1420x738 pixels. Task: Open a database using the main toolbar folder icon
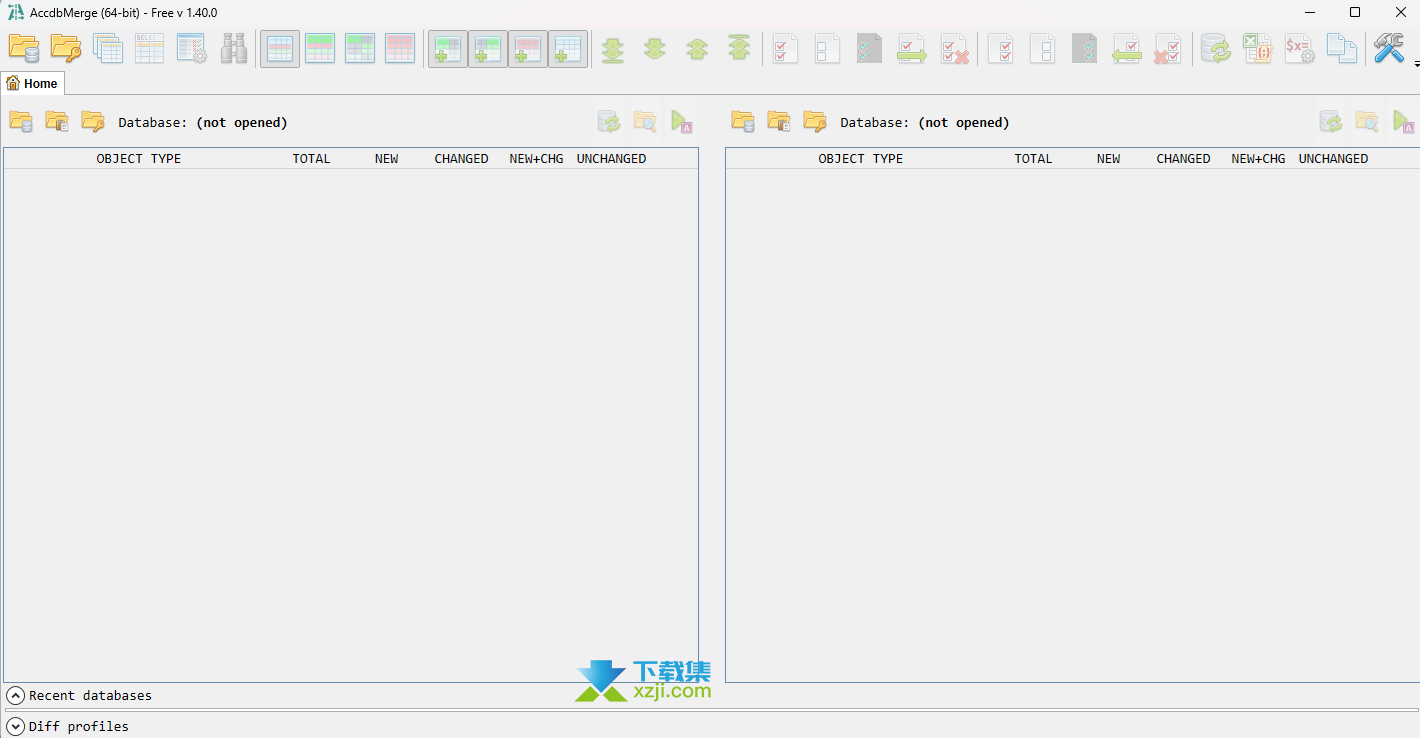(24, 48)
